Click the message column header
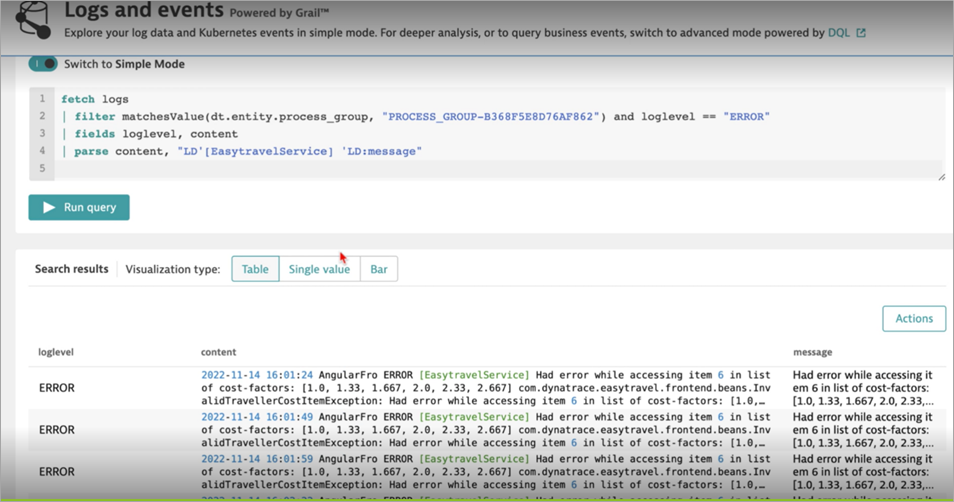Viewport: 954px width, 502px height. pyautogui.click(x=812, y=352)
